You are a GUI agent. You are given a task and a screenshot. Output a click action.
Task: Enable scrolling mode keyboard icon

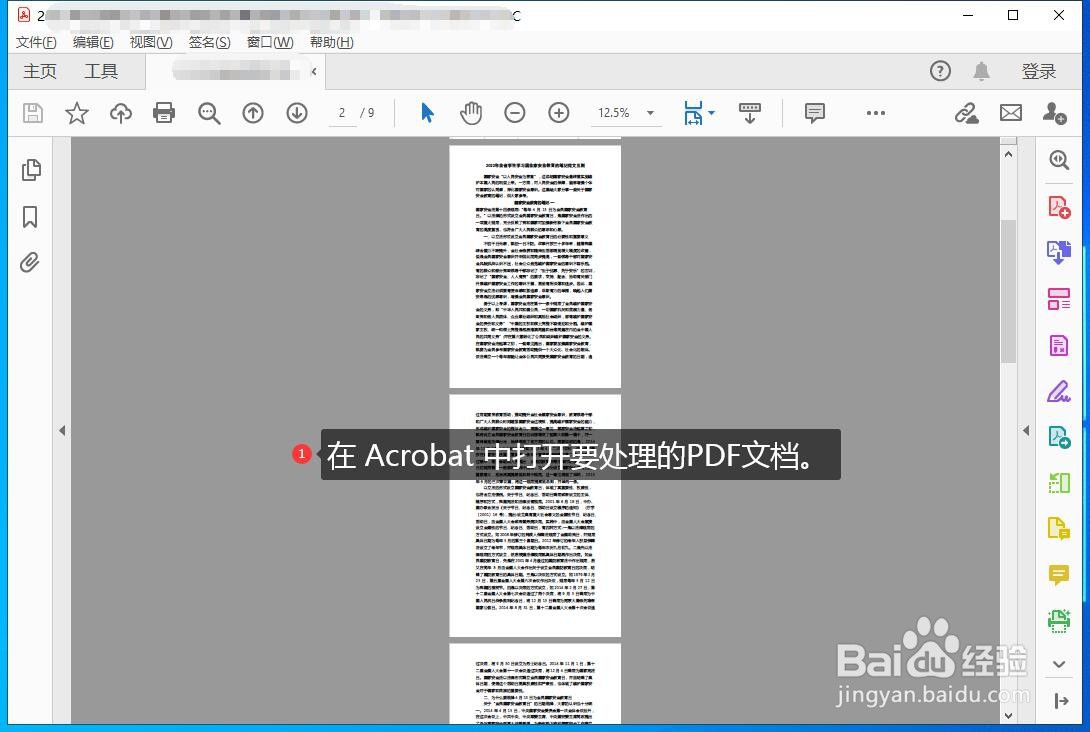749,113
